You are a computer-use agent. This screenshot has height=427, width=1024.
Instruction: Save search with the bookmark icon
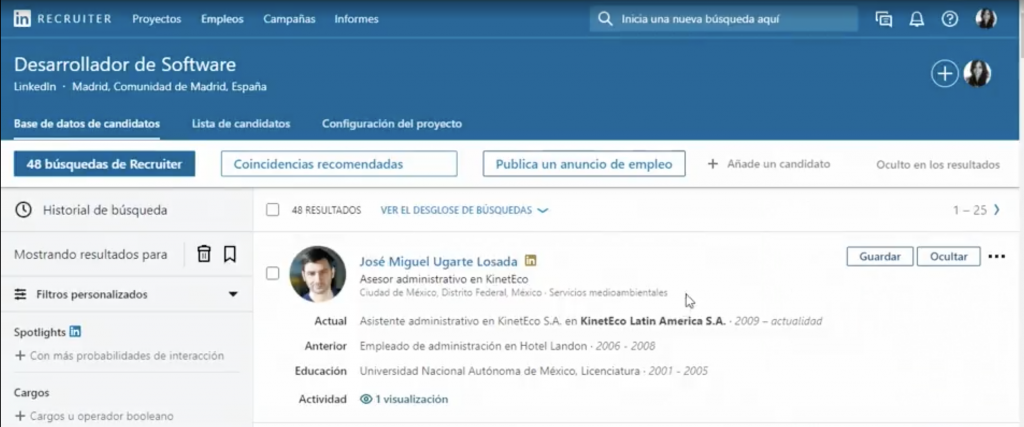tap(230, 254)
